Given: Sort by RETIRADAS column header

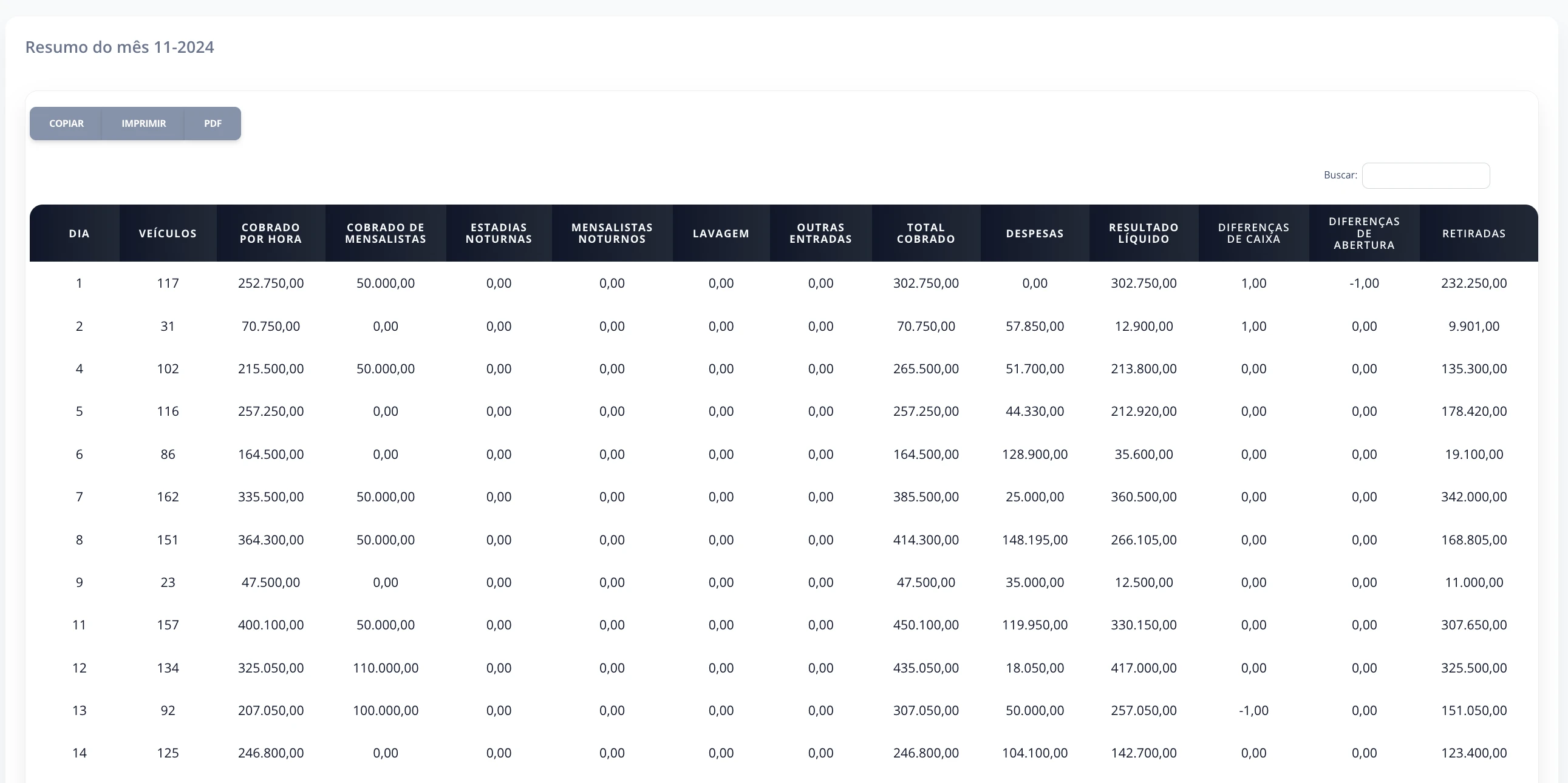Looking at the screenshot, I should [1474, 233].
